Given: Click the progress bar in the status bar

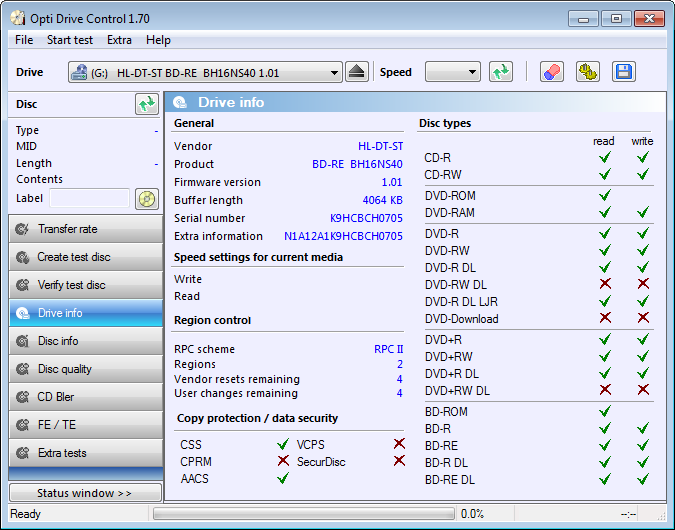Looking at the screenshot, I should click(x=303, y=514).
